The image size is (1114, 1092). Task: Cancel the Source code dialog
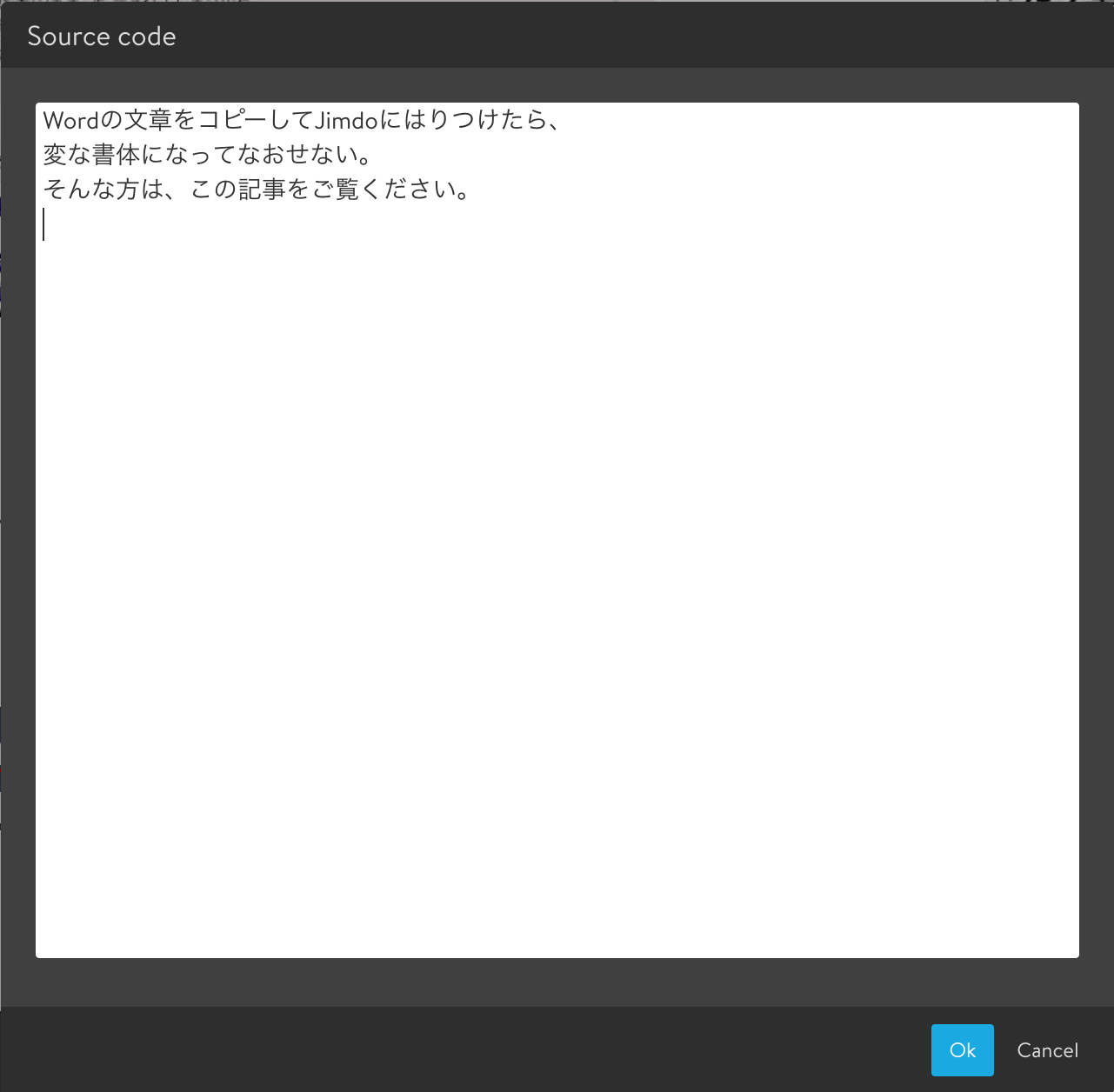[x=1047, y=1050]
